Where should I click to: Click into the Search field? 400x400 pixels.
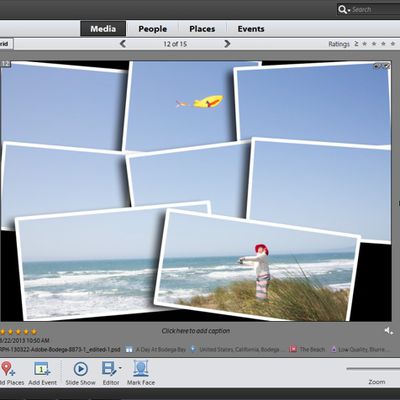click(x=375, y=10)
